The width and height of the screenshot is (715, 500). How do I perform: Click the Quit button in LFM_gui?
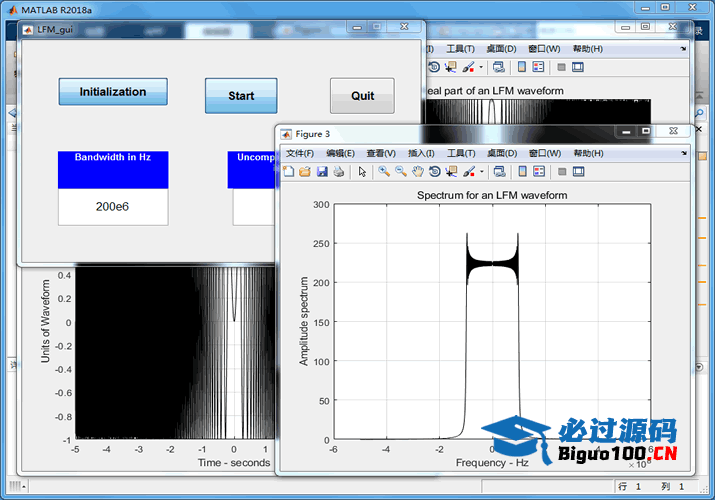[x=363, y=96]
